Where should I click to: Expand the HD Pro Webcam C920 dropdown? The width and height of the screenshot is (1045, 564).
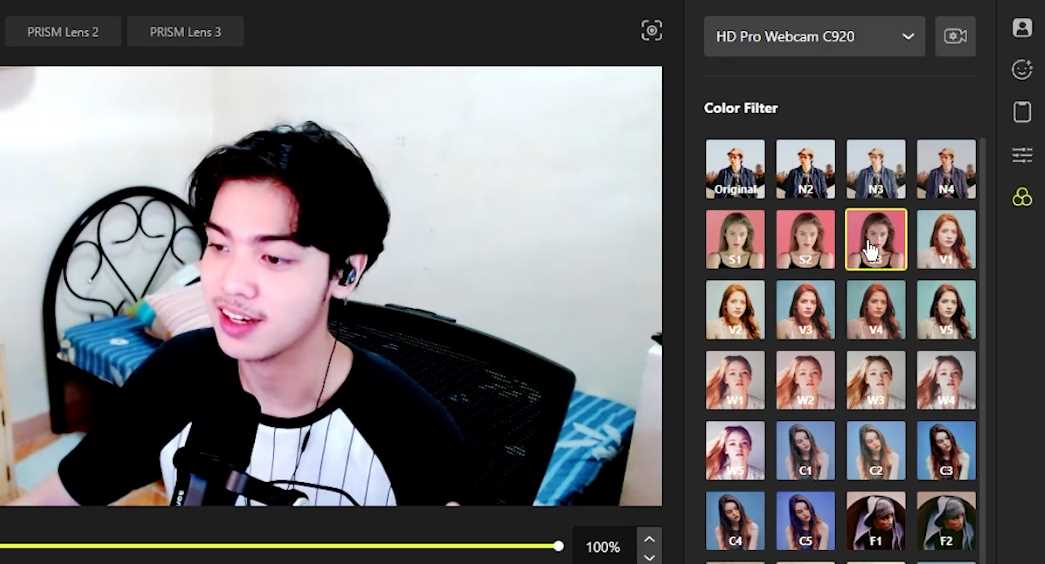(814, 37)
